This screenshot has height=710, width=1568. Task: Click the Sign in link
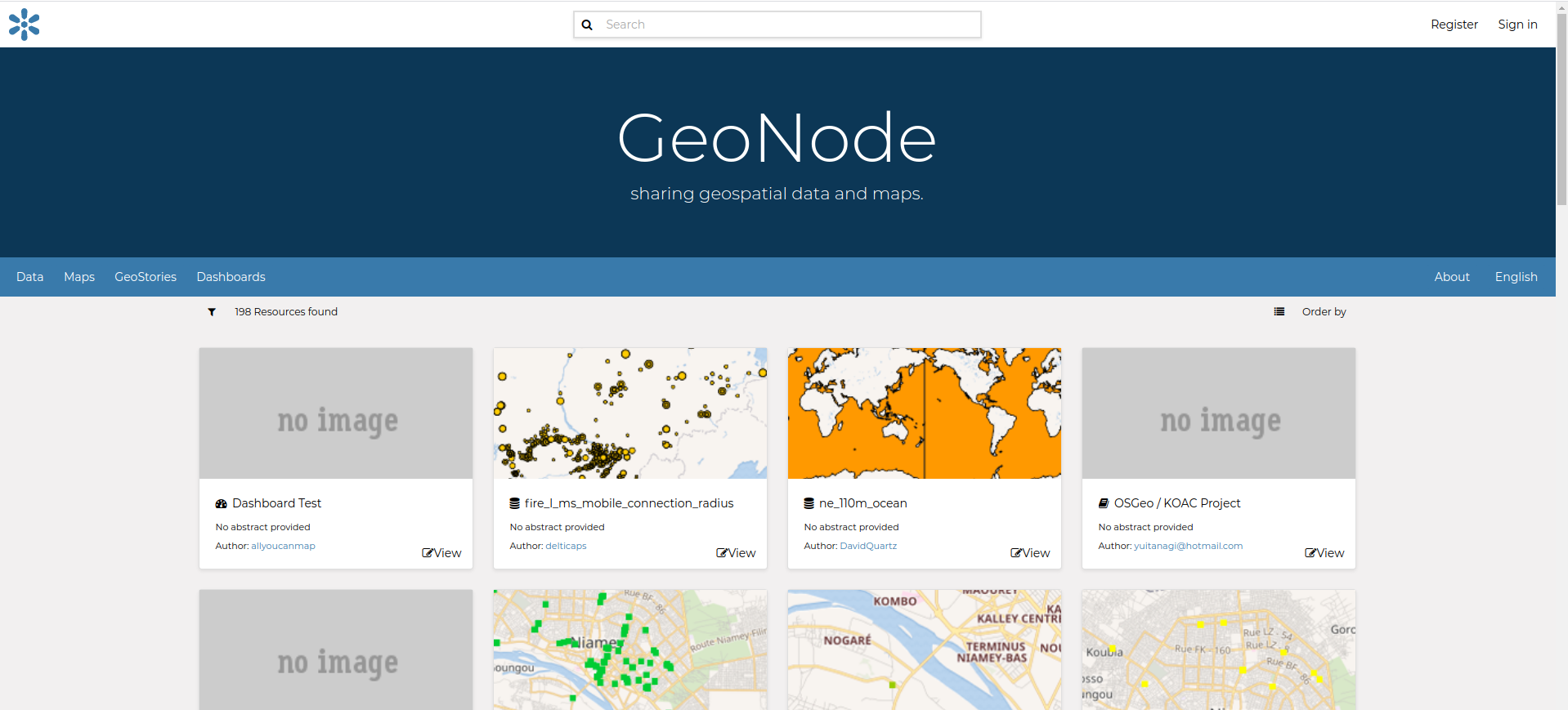[x=1517, y=25]
